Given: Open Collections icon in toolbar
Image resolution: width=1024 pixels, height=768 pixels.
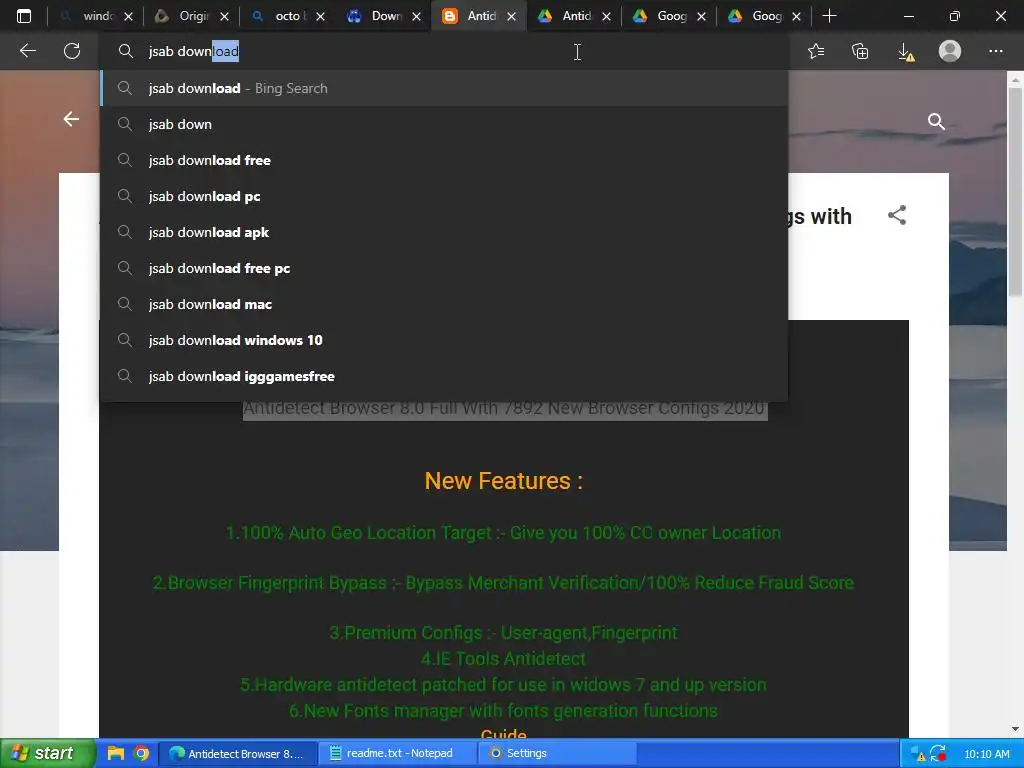Looking at the screenshot, I should [x=860, y=51].
